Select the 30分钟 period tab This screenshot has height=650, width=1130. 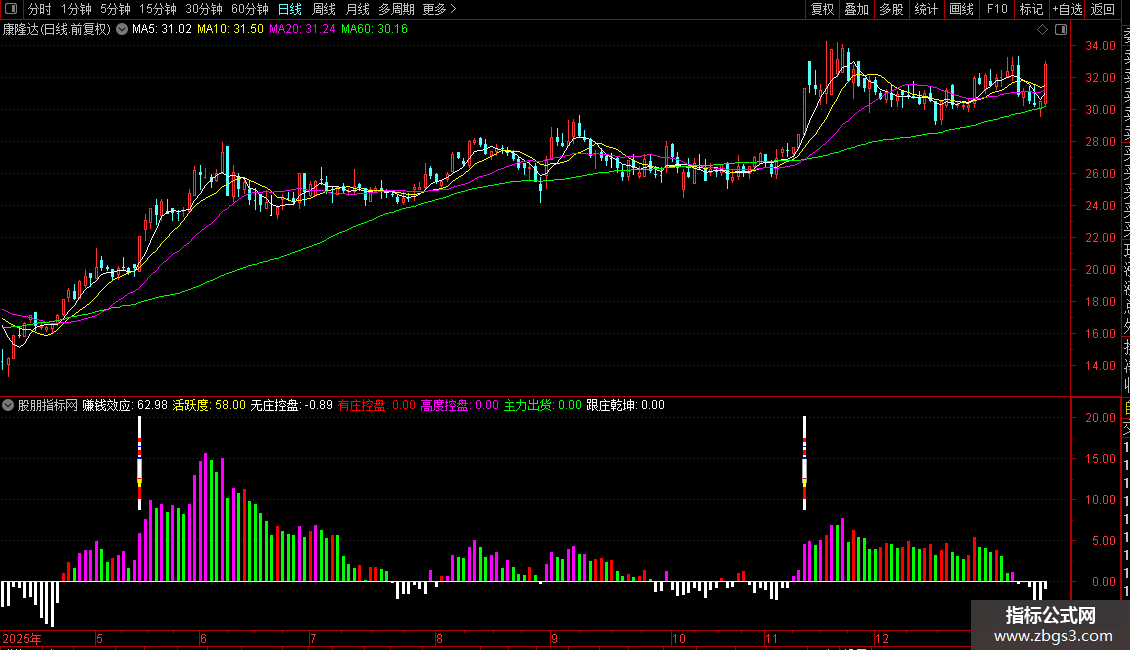tap(204, 9)
